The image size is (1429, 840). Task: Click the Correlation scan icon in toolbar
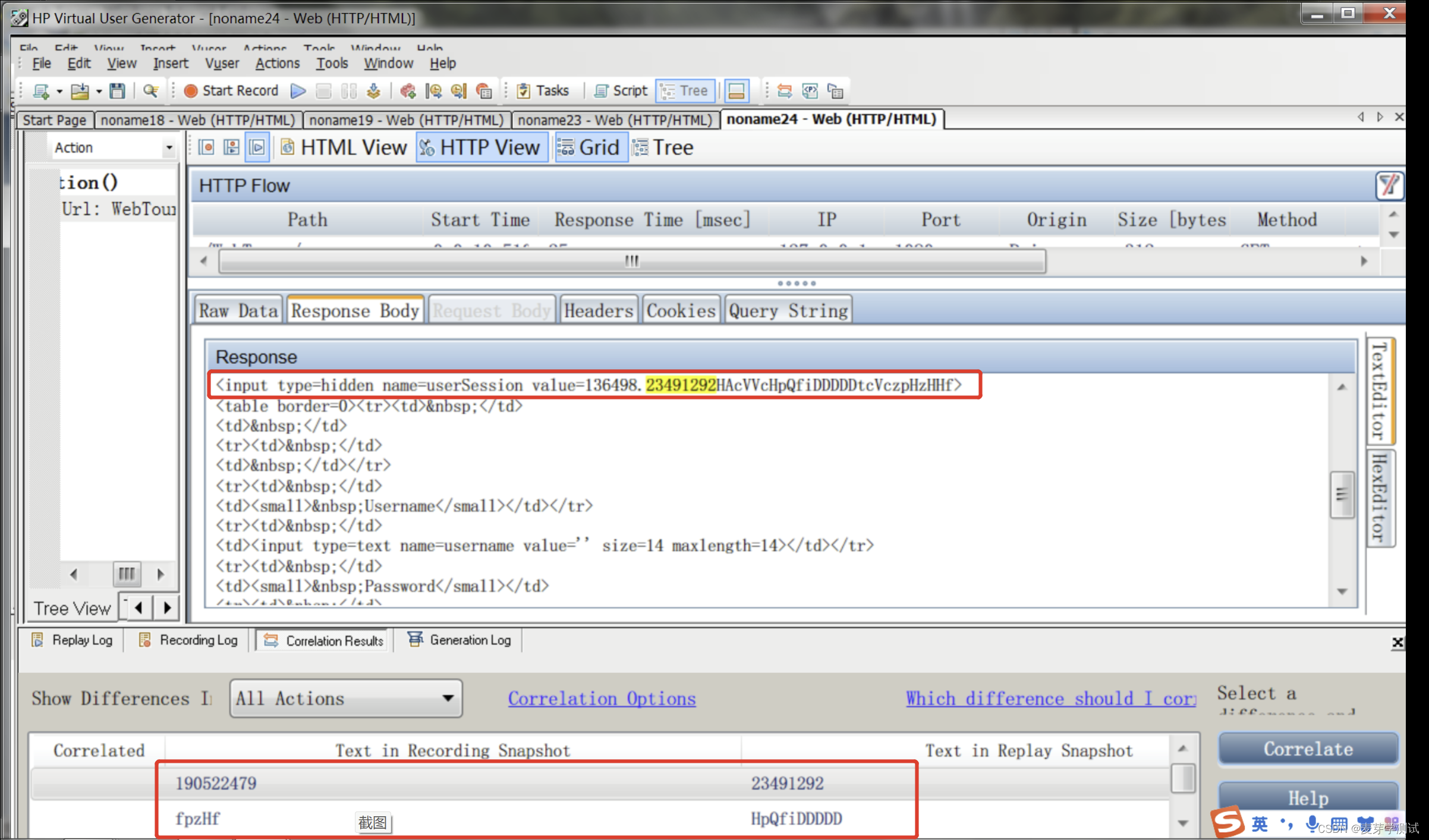(785, 90)
